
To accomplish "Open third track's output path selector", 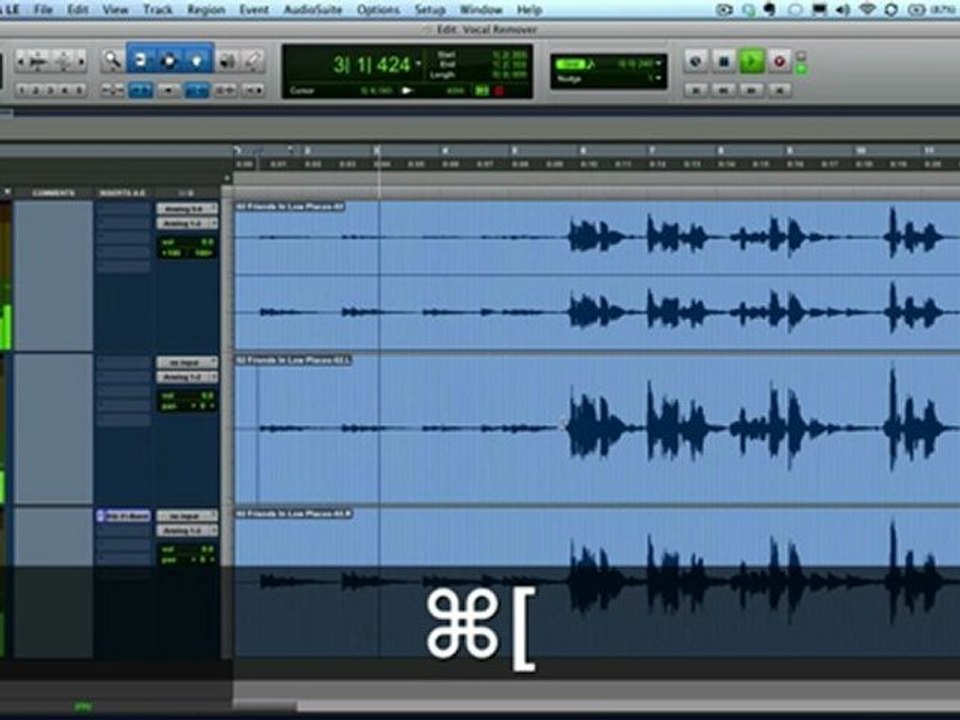I will (187, 531).
